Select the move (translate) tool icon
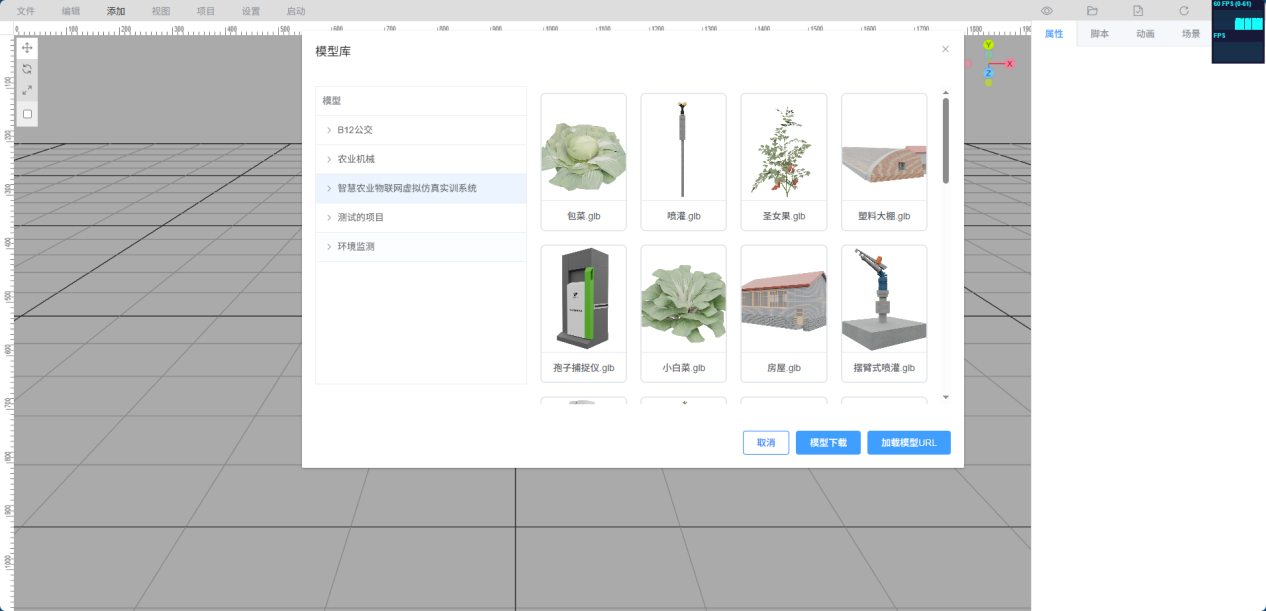Image resolution: width=1266 pixels, height=611 pixels. pyautogui.click(x=27, y=48)
